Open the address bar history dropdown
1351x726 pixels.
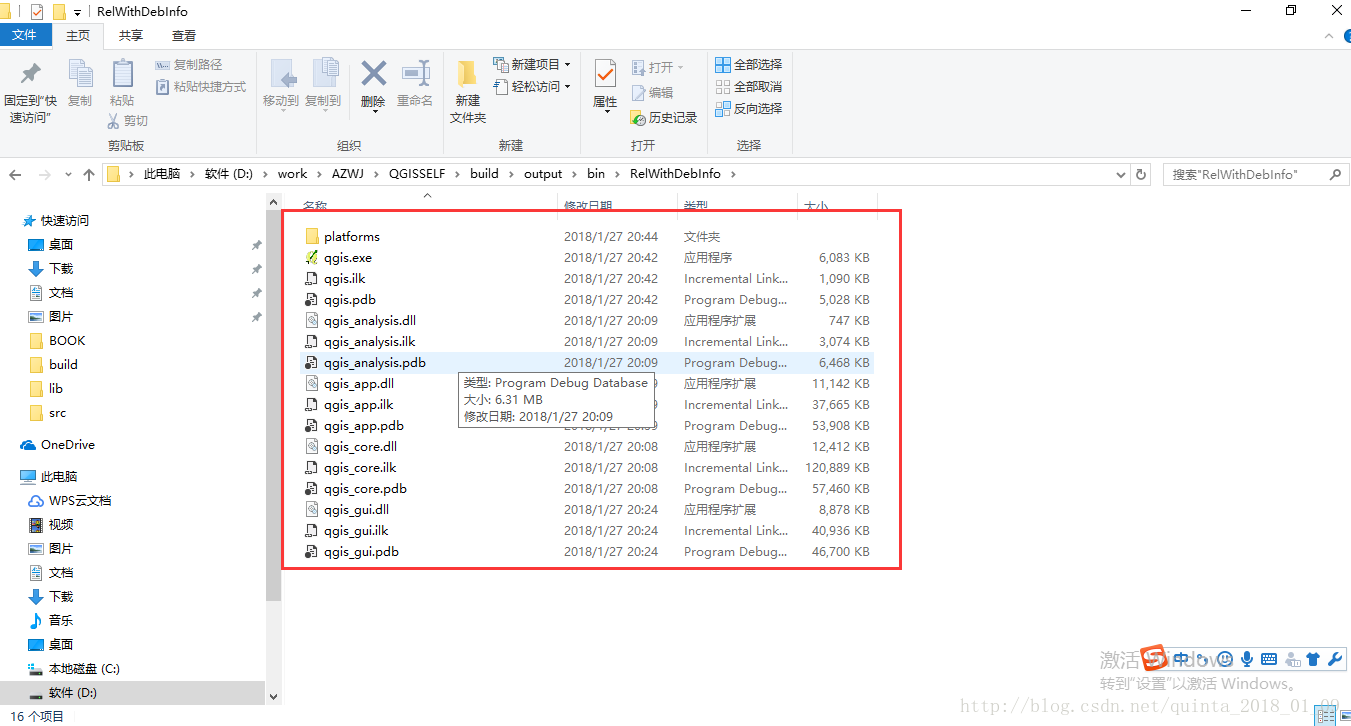1120,174
